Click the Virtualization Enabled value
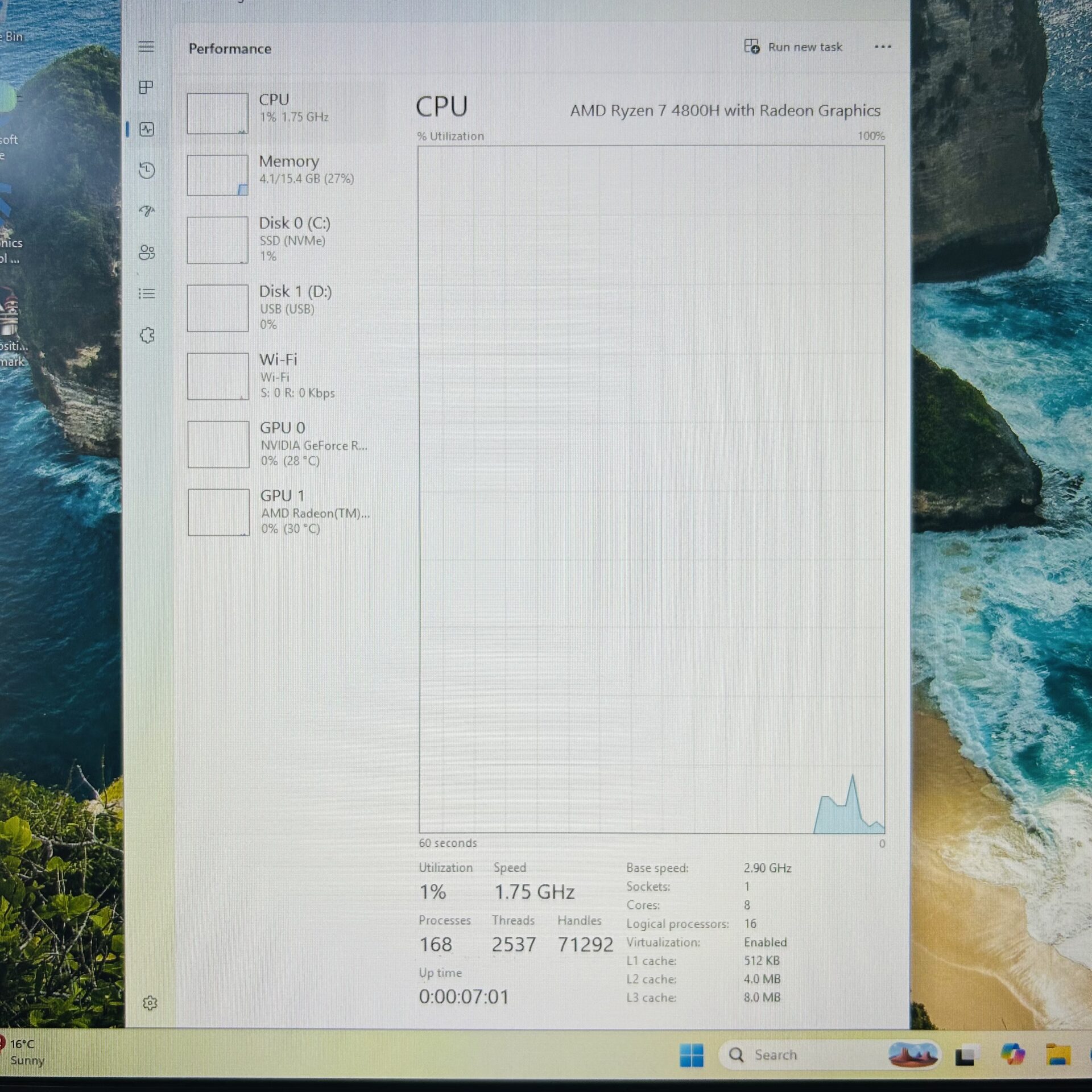The height and width of the screenshot is (1092, 1092). (765, 942)
